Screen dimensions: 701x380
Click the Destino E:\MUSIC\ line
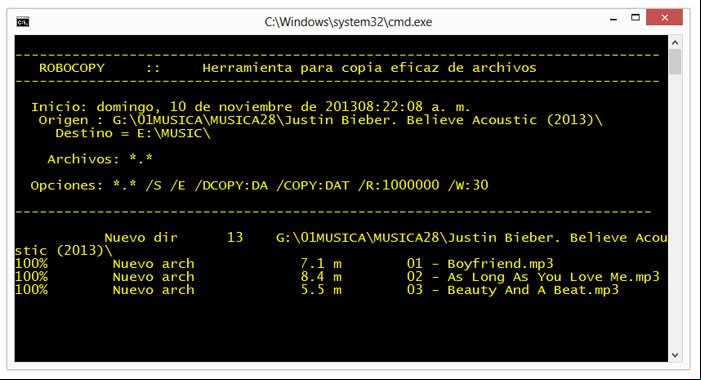[x=133, y=133]
